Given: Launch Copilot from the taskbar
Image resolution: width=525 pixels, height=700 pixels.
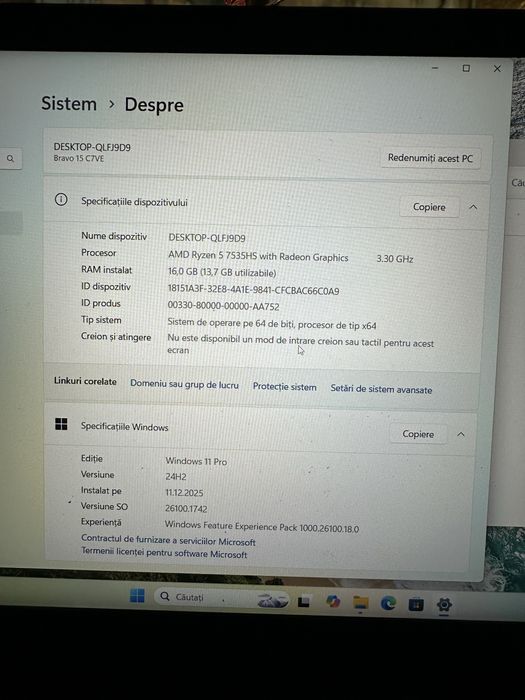Looking at the screenshot, I should [x=333, y=602].
